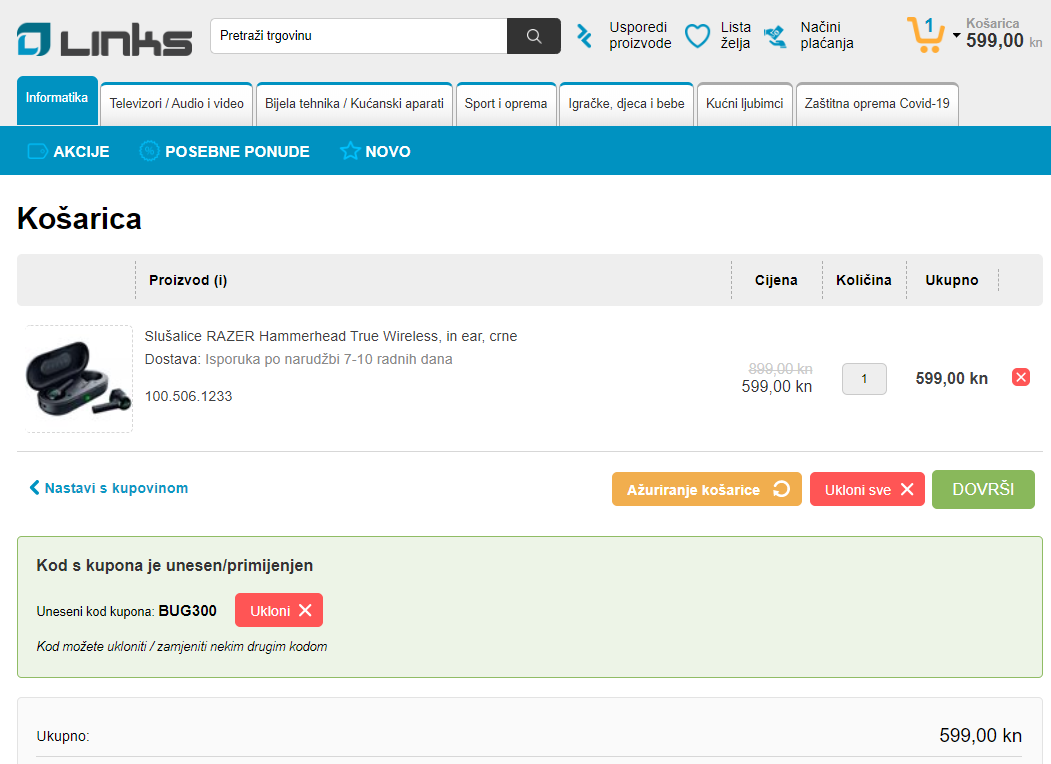Open the Načini plaćanja link
Screen dimensions: 1051x764
pyautogui.click(x=826, y=36)
